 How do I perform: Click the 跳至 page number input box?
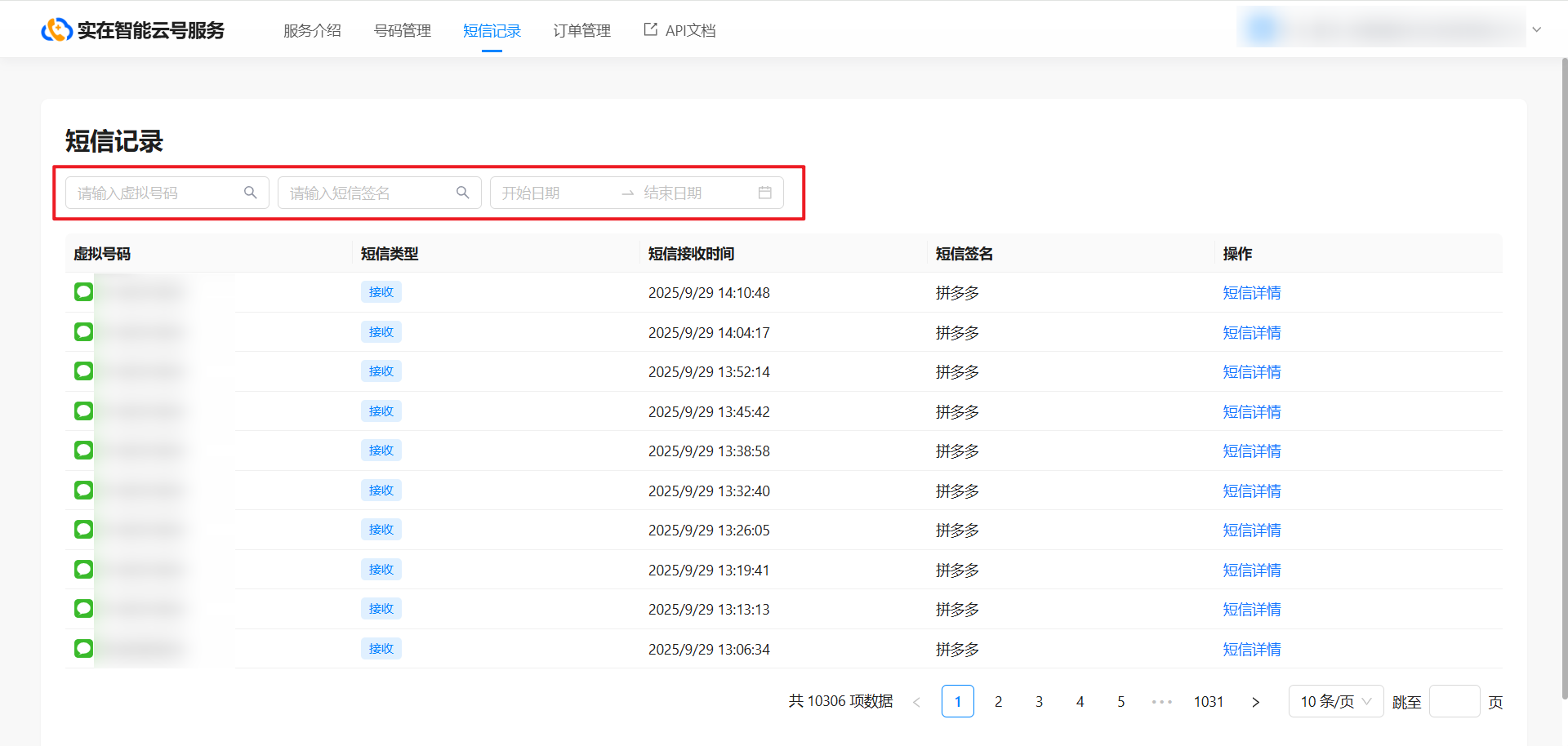pyautogui.click(x=1454, y=702)
